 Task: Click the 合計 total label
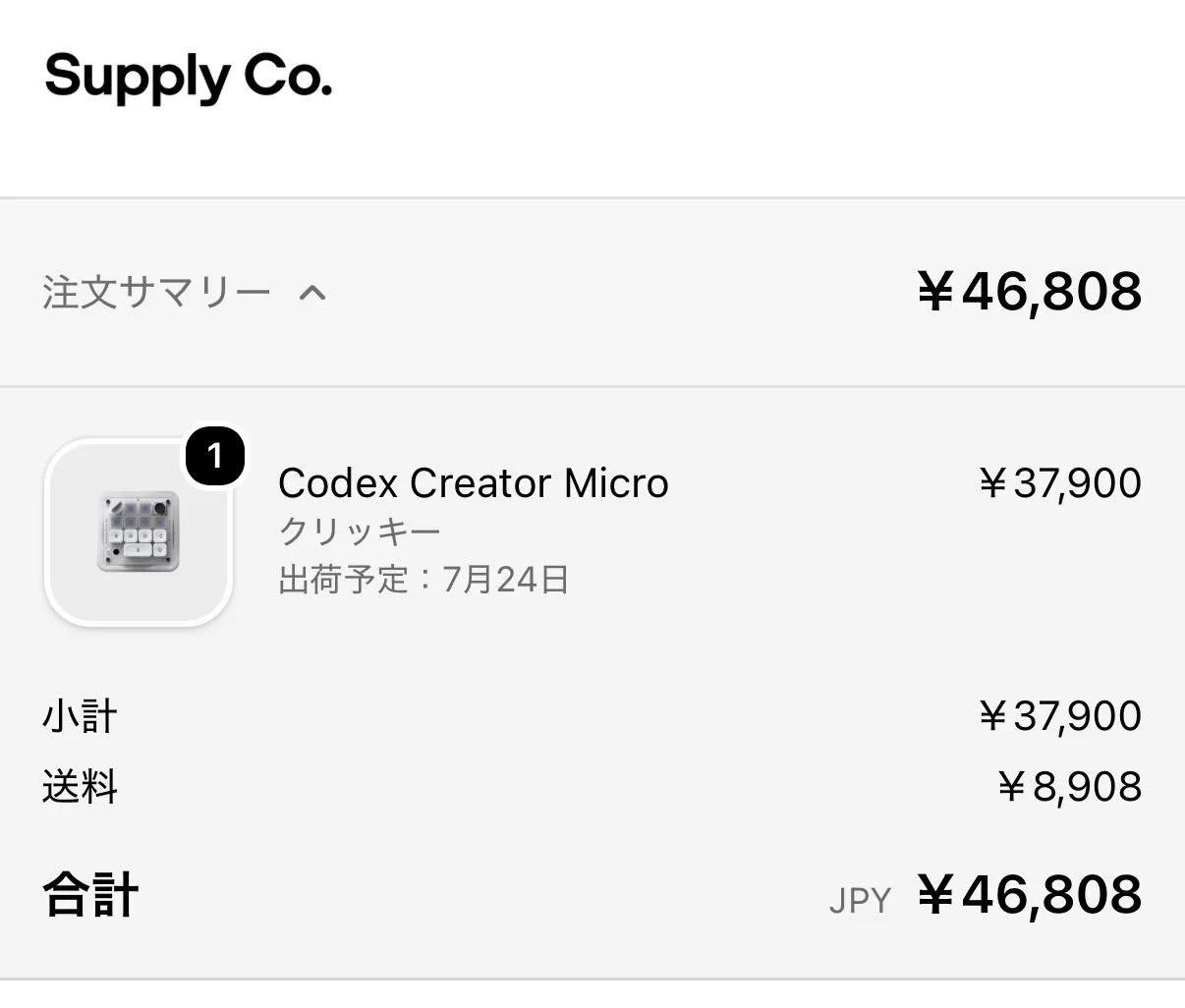tap(90, 895)
